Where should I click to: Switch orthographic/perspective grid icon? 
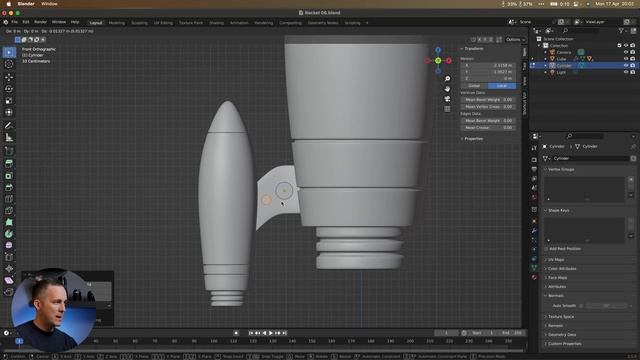[x=447, y=109]
